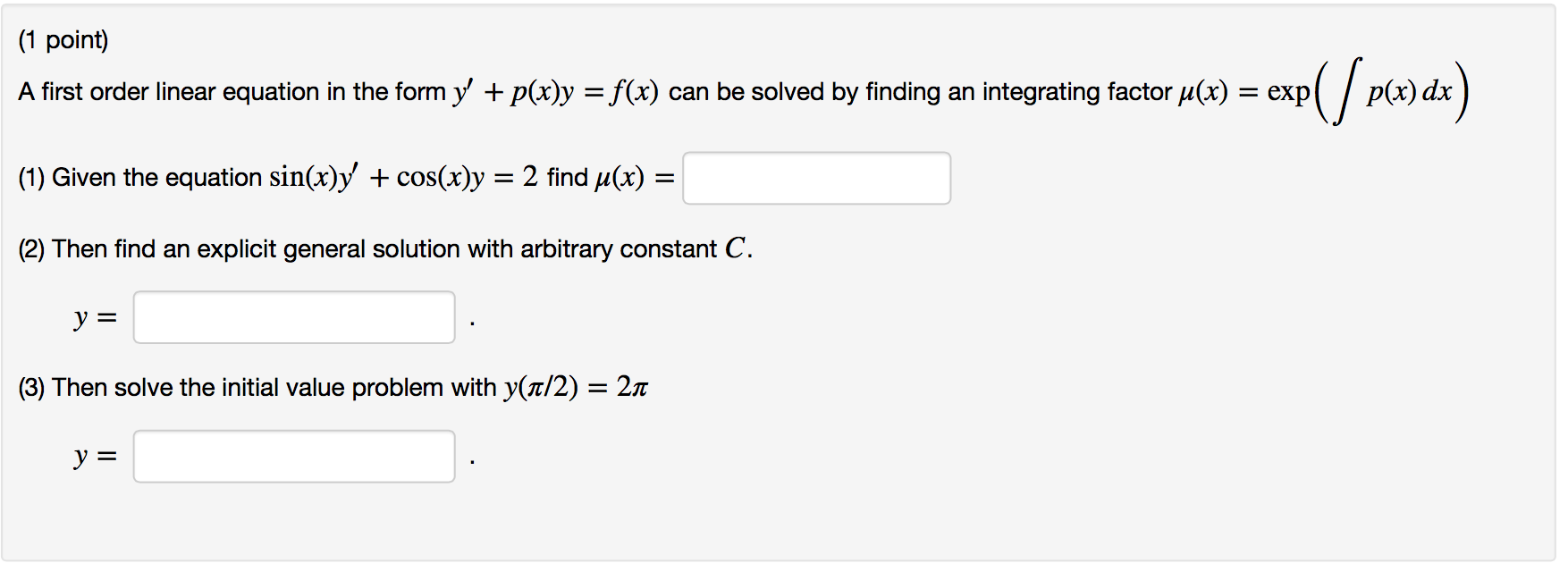Click the arbitrary constant C symbol
The width and height of the screenshot is (1568, 563).
735,247
